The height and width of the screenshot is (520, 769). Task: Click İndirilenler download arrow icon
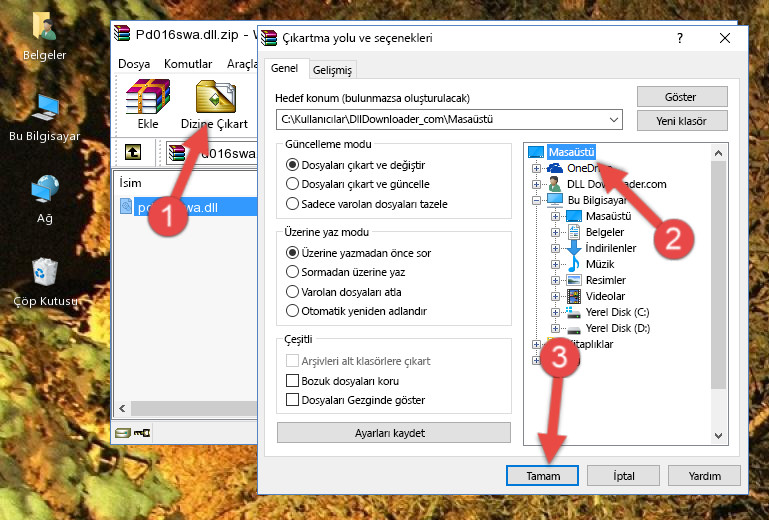tap(573, 248)
